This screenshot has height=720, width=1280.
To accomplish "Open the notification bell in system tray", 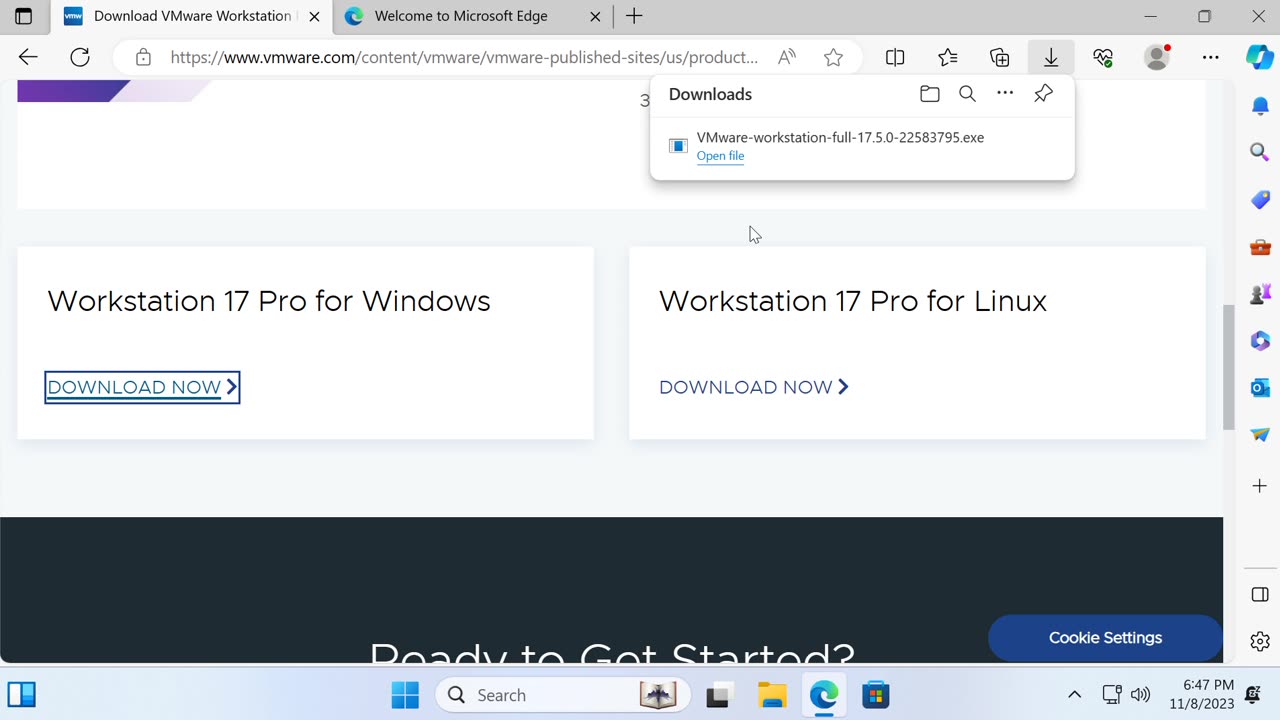I will pyautogui.click(x=1254, y=694).
